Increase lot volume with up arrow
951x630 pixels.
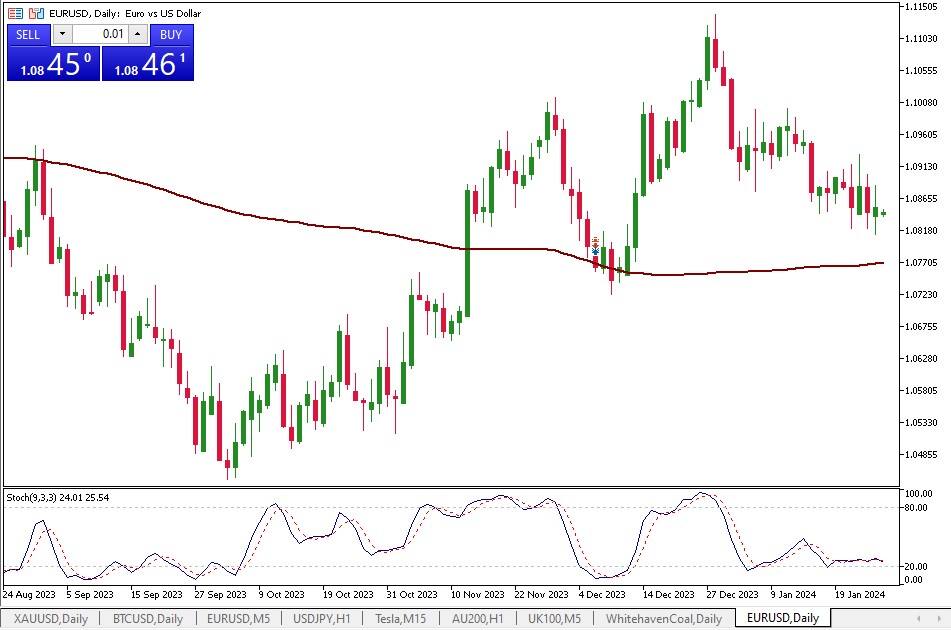pyautogui.click(x=138, y=34)
